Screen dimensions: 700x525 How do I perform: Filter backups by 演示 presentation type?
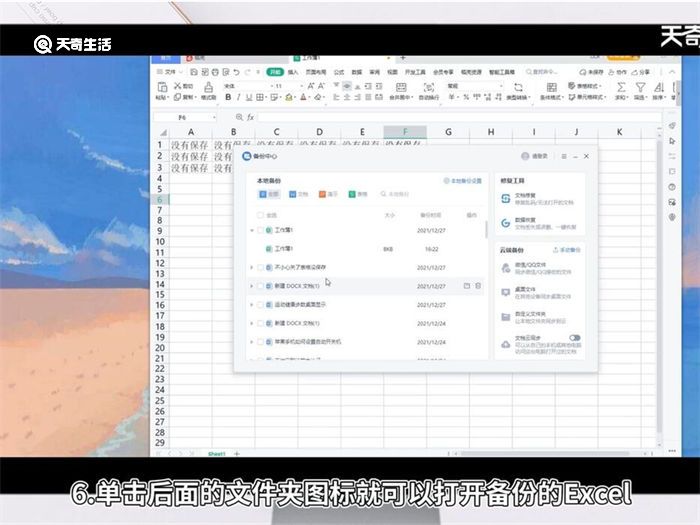(x=328, y=194)
